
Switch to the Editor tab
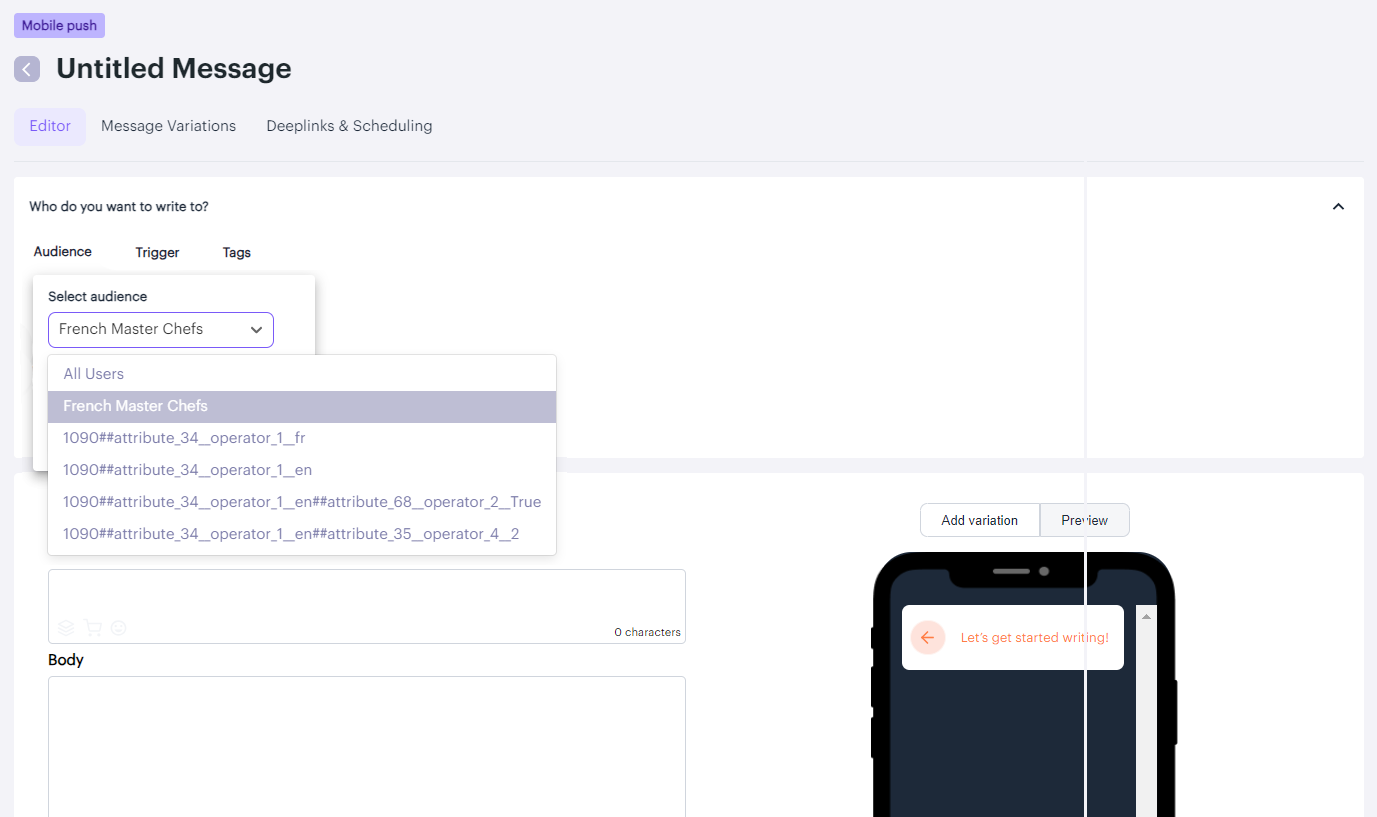click(x=50, y=126)
